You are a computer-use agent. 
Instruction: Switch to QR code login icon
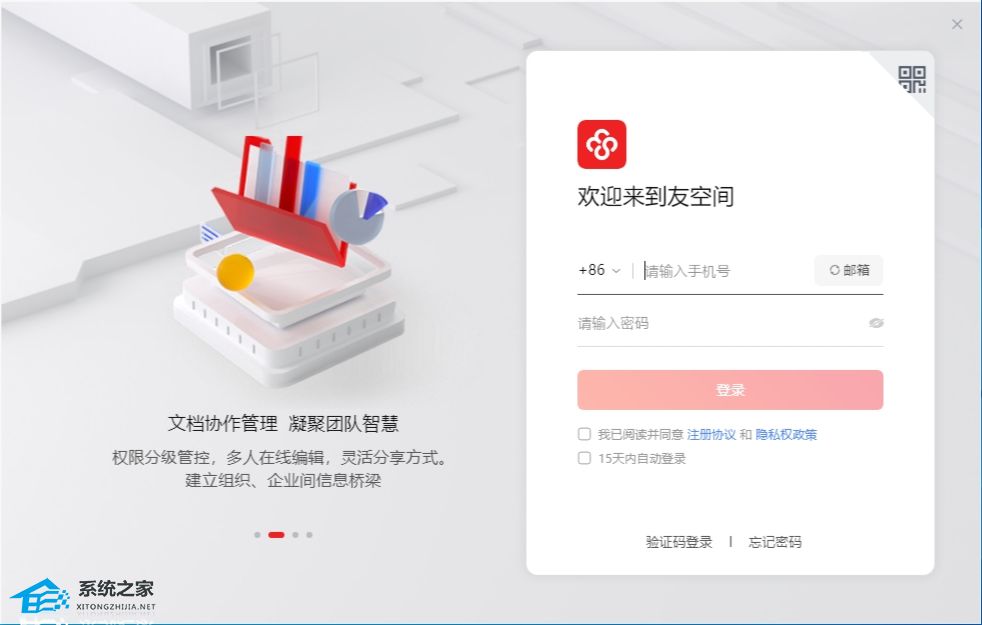click(912, 80)
